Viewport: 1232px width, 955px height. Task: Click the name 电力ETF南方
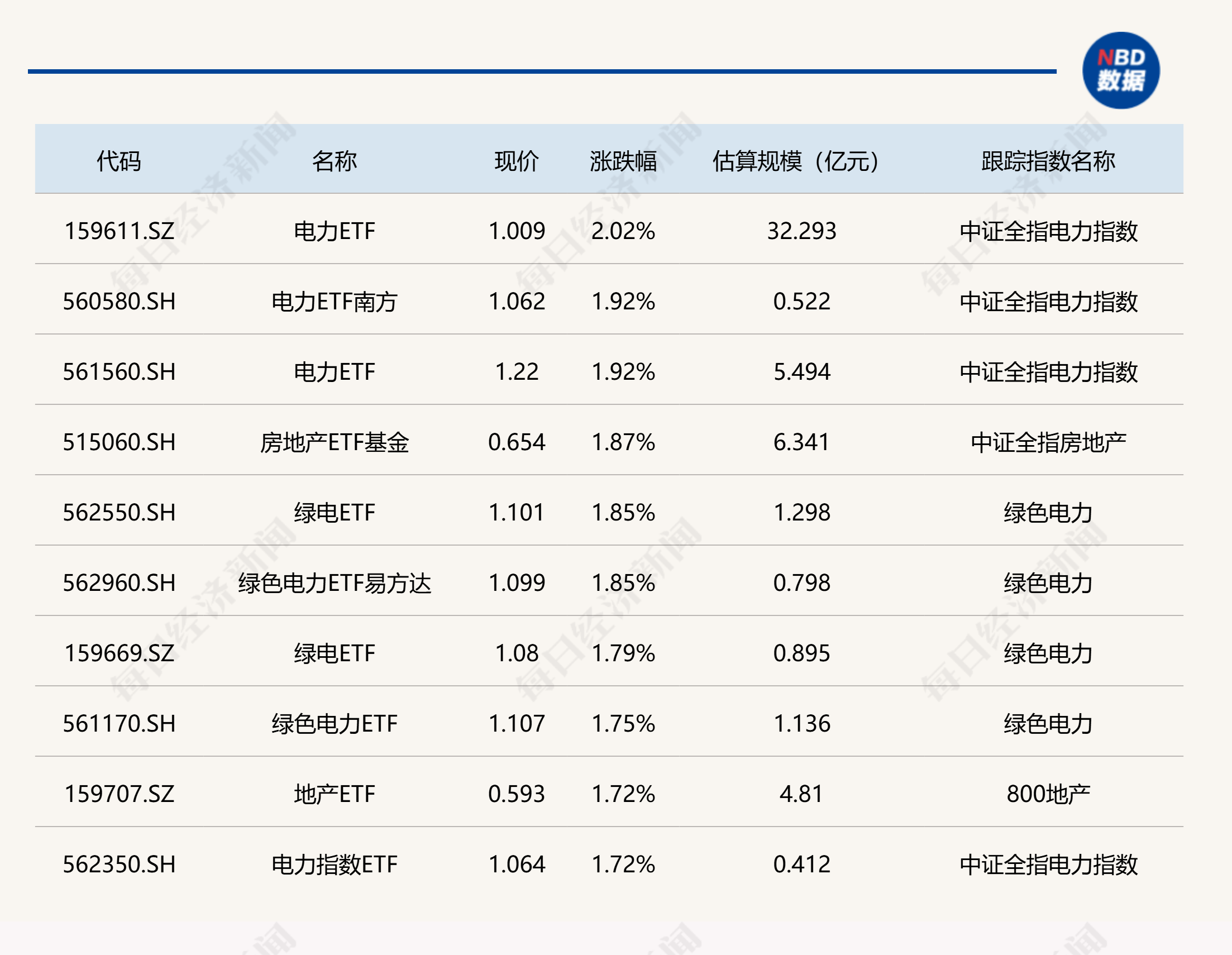point(335,301)
